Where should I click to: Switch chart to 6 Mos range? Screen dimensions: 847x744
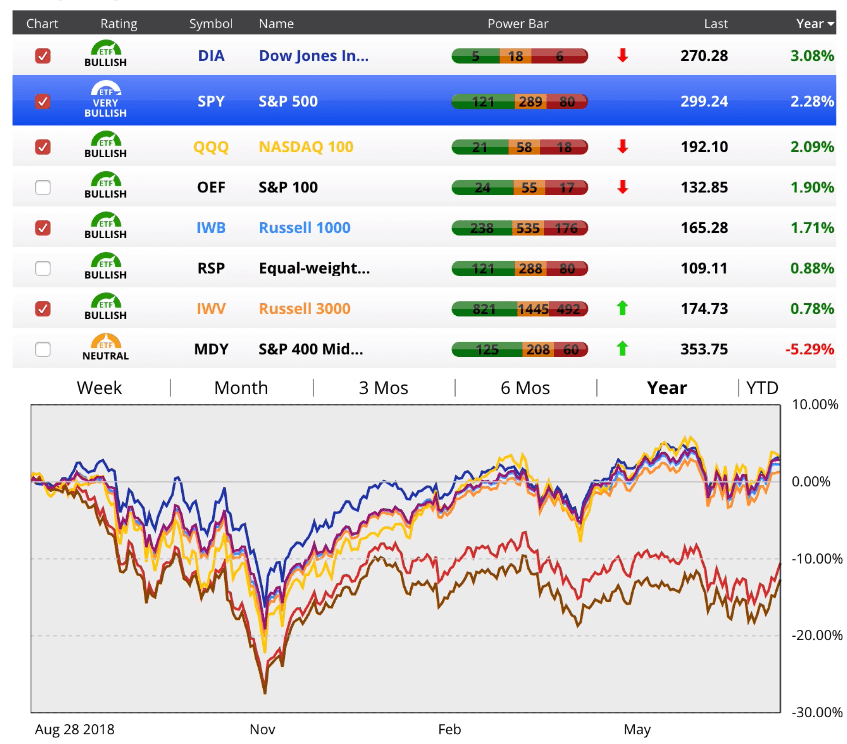point(525,388)
